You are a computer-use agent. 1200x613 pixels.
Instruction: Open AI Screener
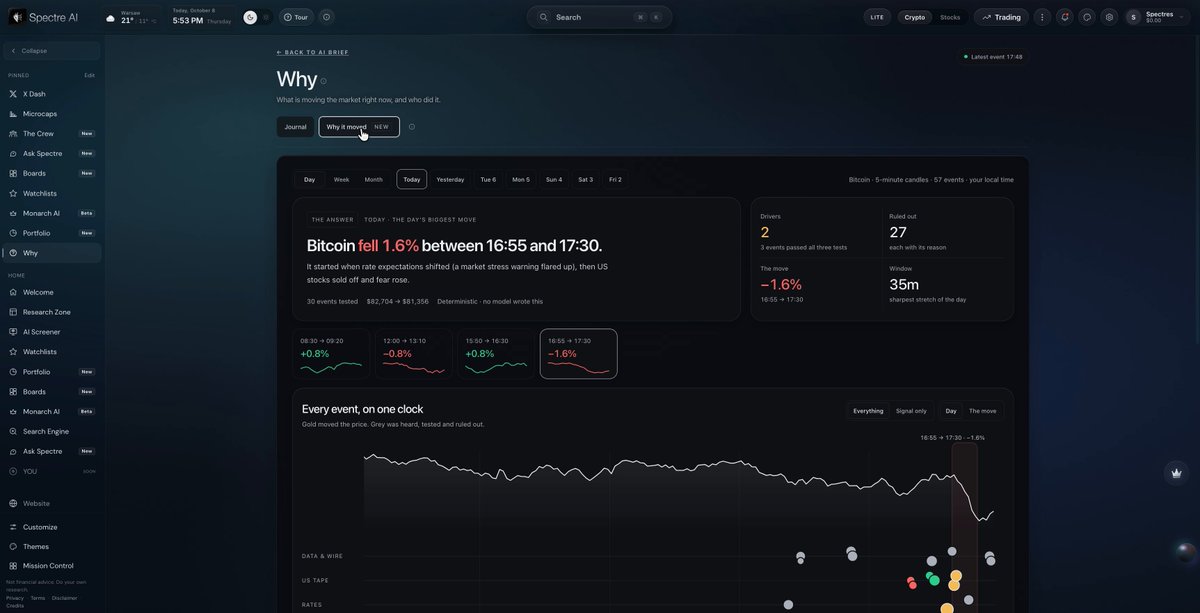(x=52, y=332)
